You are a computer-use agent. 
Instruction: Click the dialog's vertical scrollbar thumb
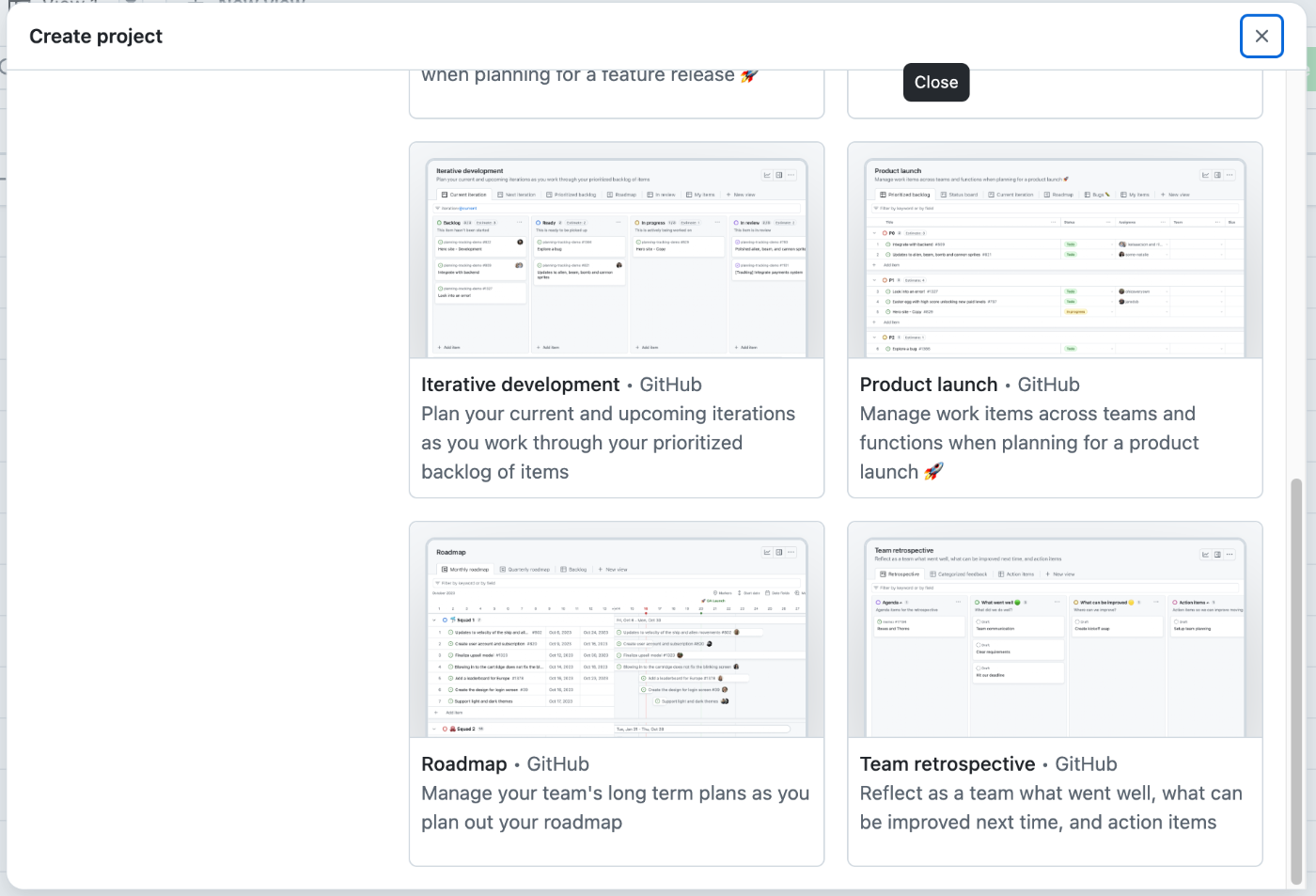pyautogui.click(x=1296, y=681)
